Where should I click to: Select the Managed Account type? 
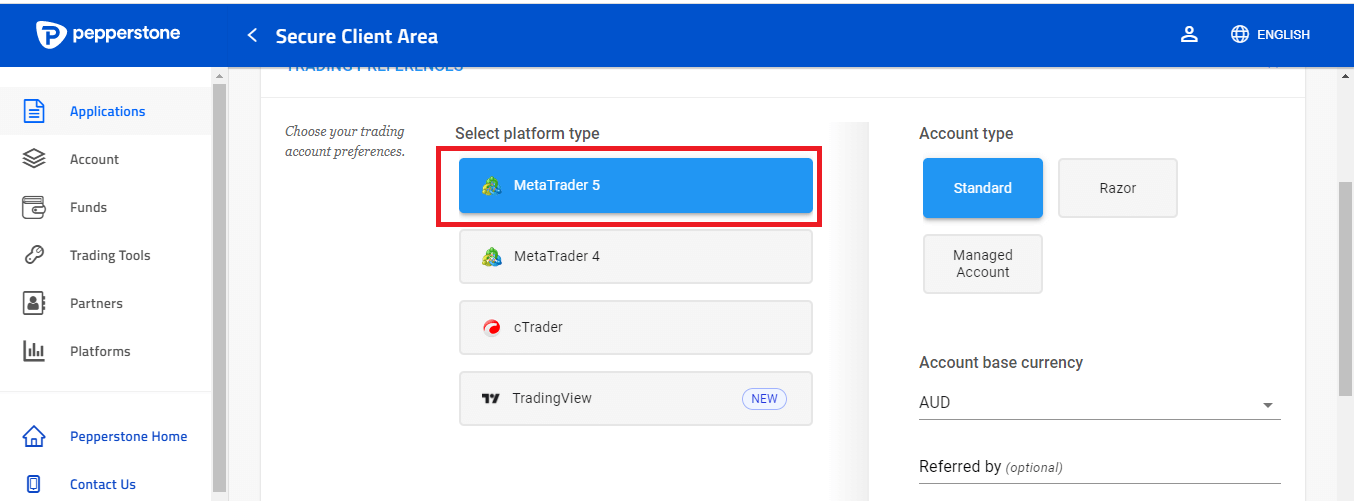(x=983, y=263)
